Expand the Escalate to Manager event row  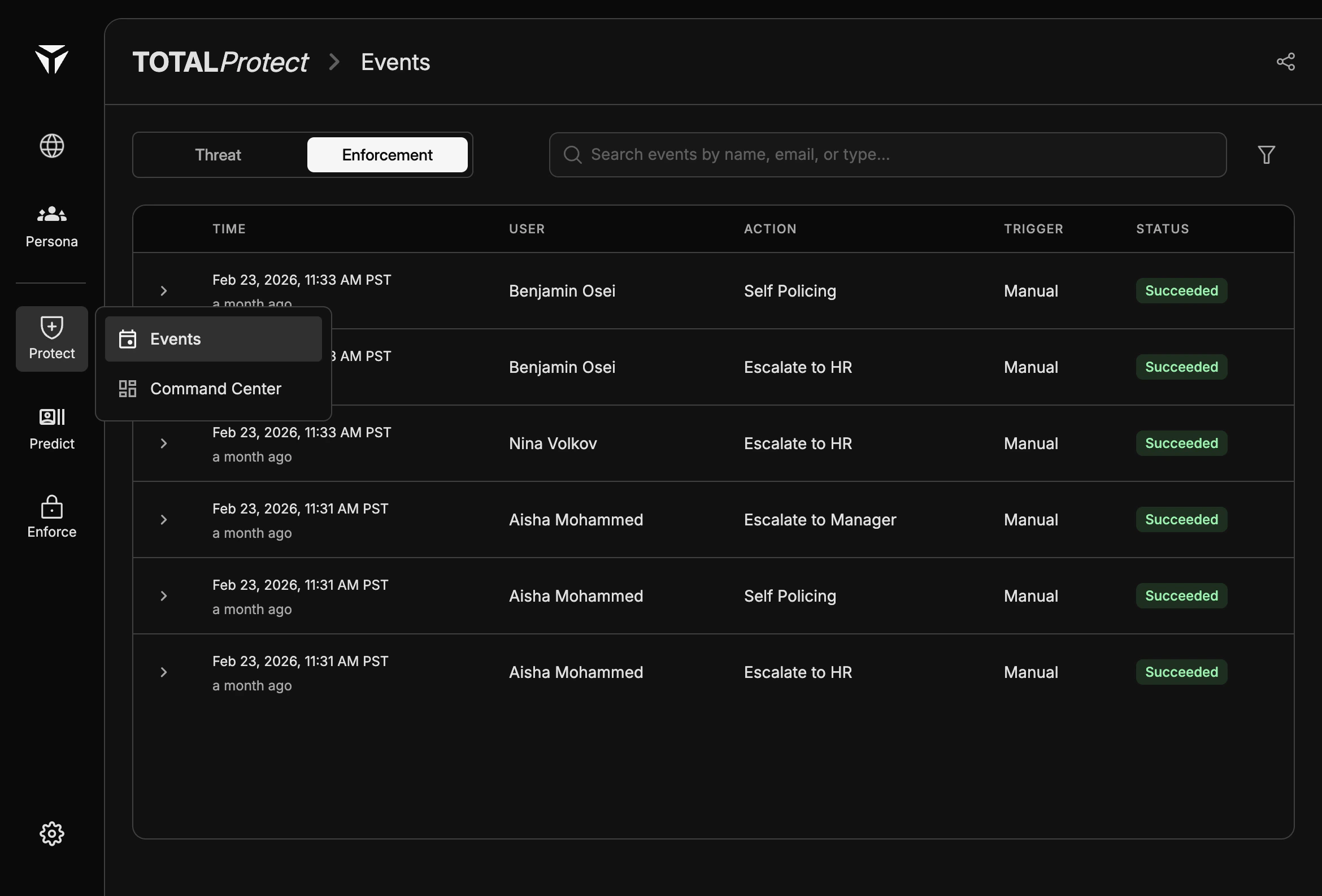tap(164, 519)
